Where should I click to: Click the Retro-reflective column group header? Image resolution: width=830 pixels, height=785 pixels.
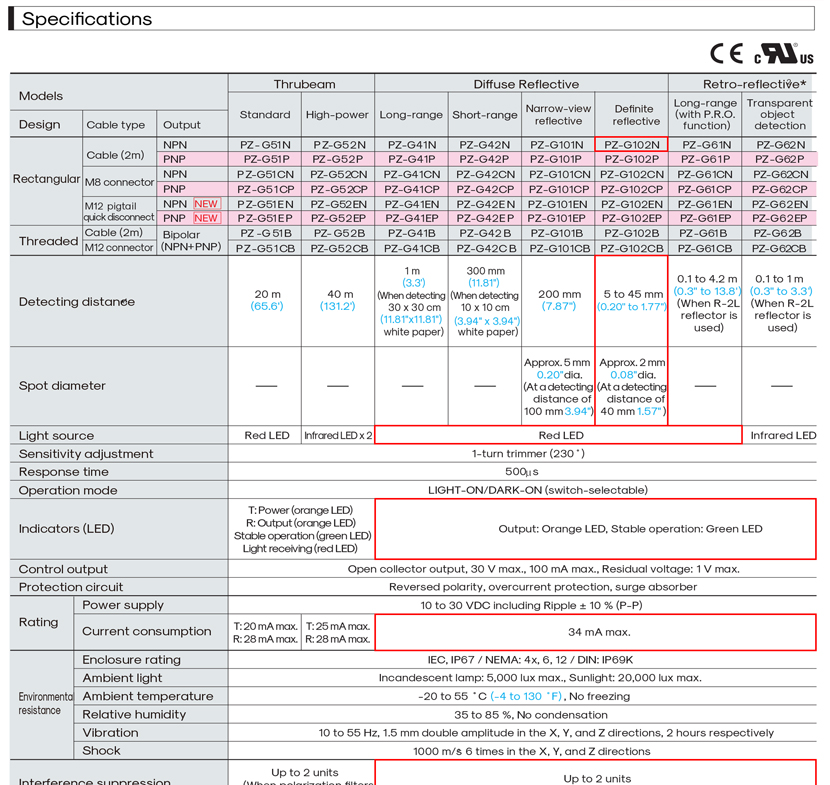[754, 84]
